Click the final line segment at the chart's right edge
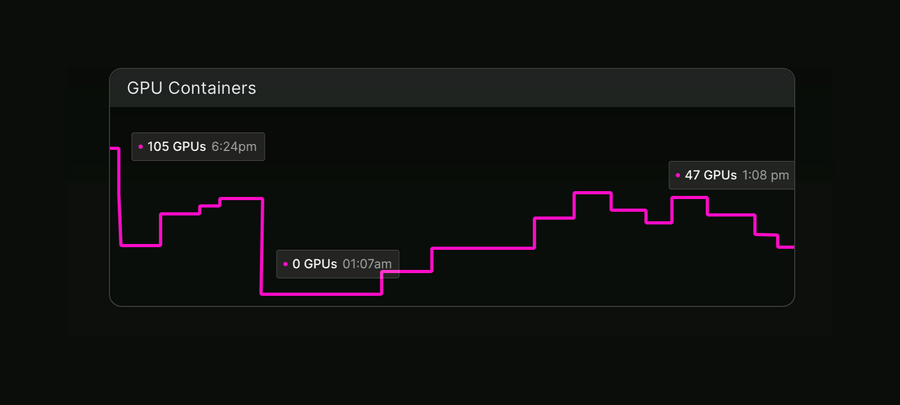This screenshot has width=900, height=405. pos(786,246)
